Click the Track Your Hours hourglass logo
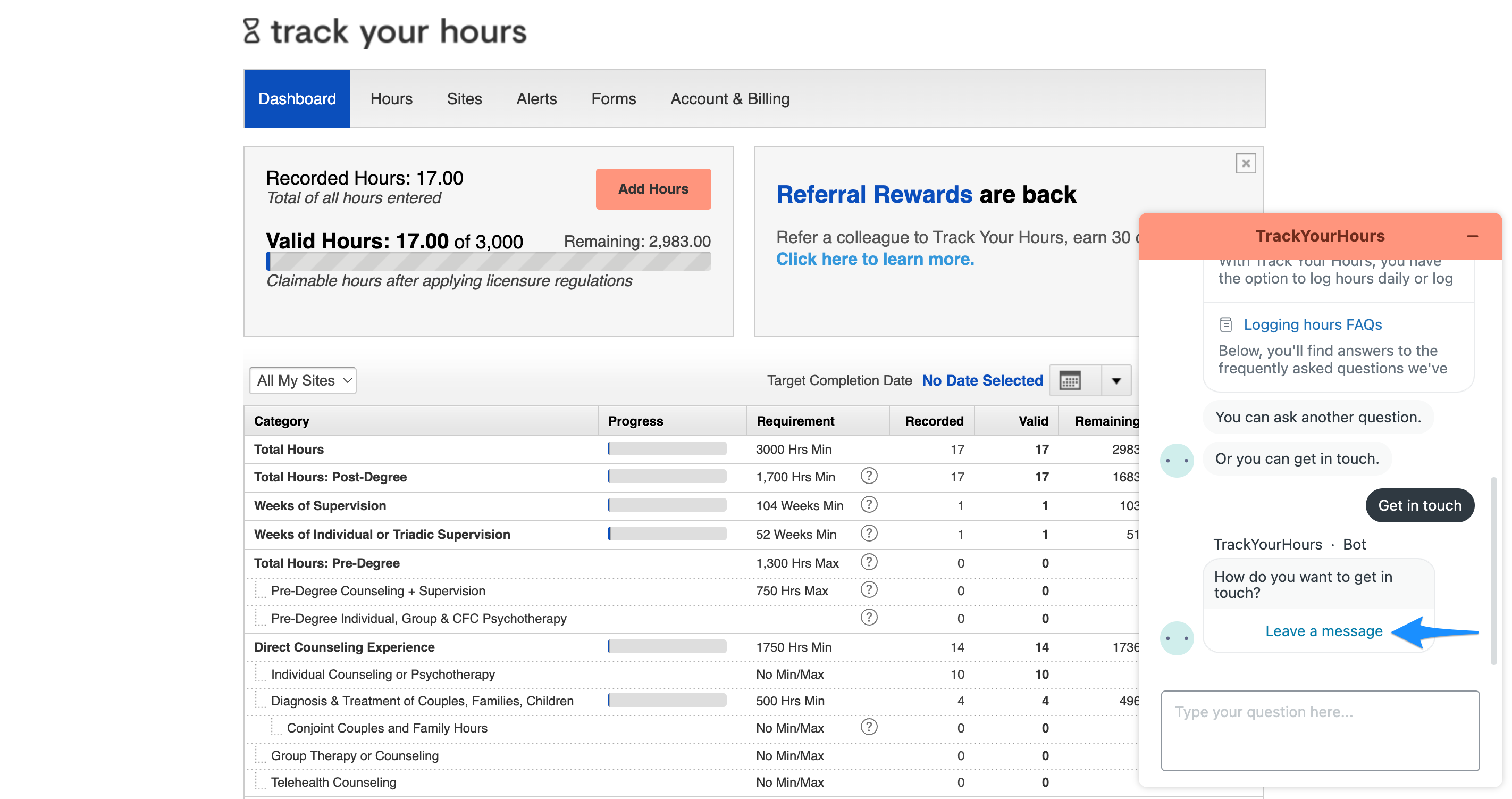The width and height of the screenshot is (1512, 799). (x=252, y=30)
